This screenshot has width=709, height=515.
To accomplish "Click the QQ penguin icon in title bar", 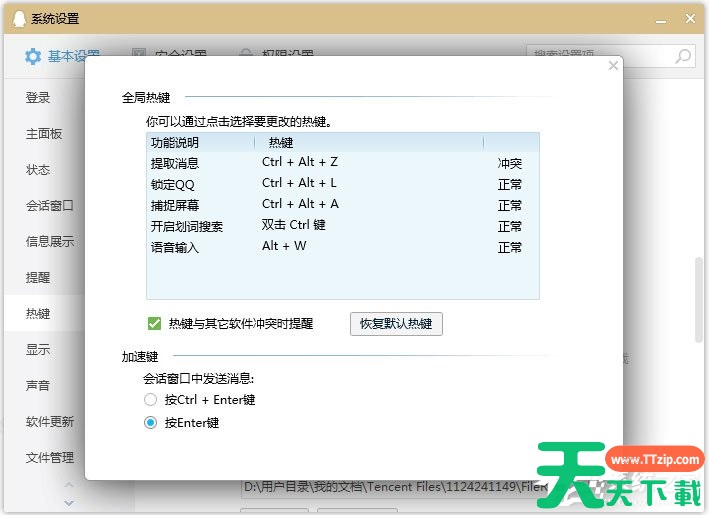I will tap(15, 18).
